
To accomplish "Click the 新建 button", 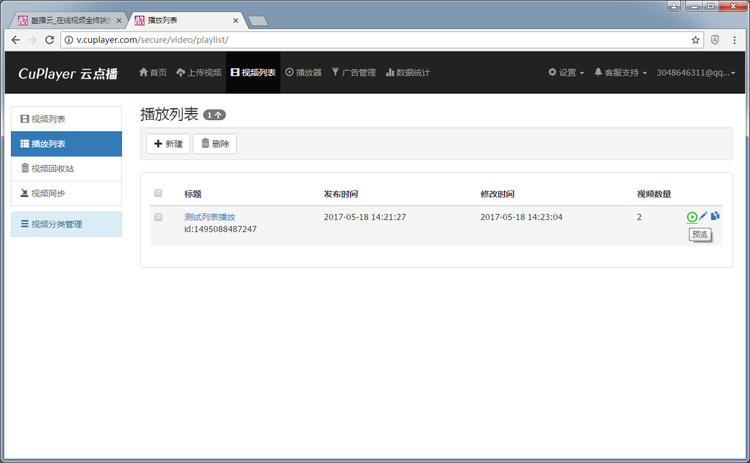I will [x=168, y=144].
